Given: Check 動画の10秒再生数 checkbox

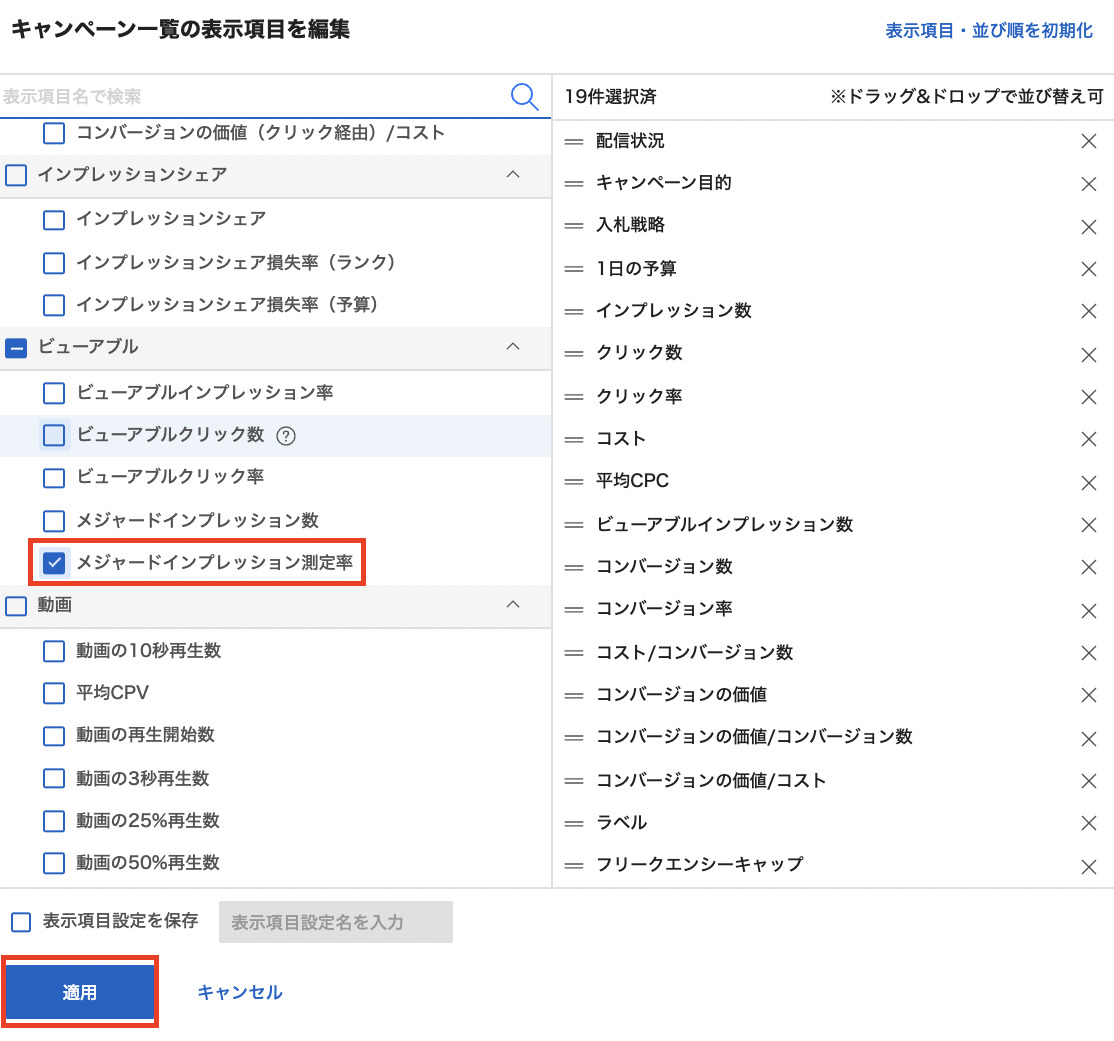Looking at the screenshot, I should 54,651.
